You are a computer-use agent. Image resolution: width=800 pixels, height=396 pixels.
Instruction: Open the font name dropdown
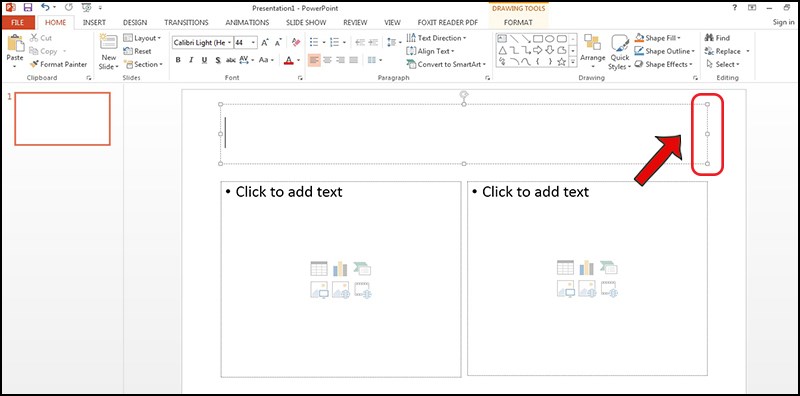pos(230,43)
